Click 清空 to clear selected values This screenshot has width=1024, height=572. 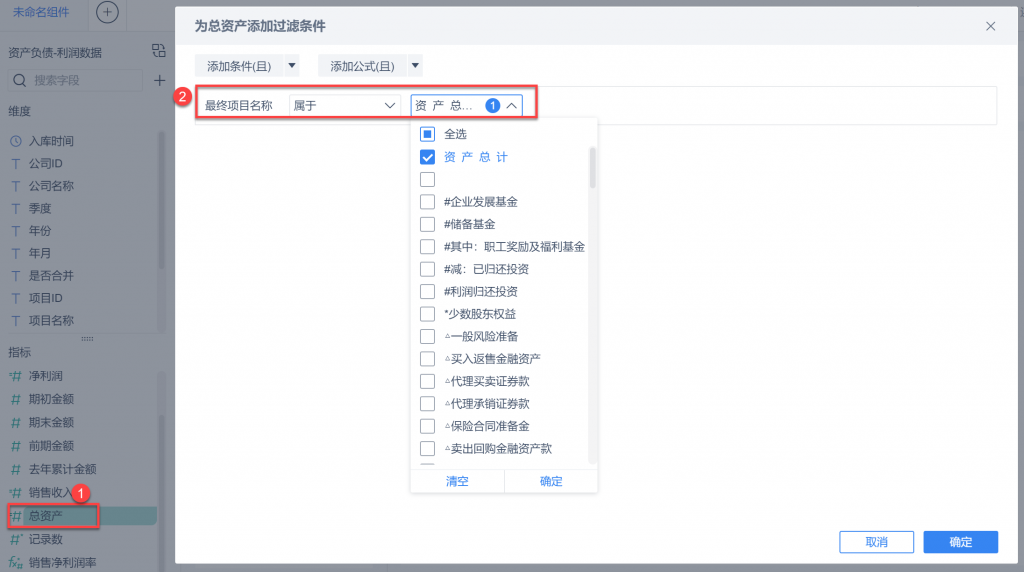pyautogui.click(x=457, y=481)
